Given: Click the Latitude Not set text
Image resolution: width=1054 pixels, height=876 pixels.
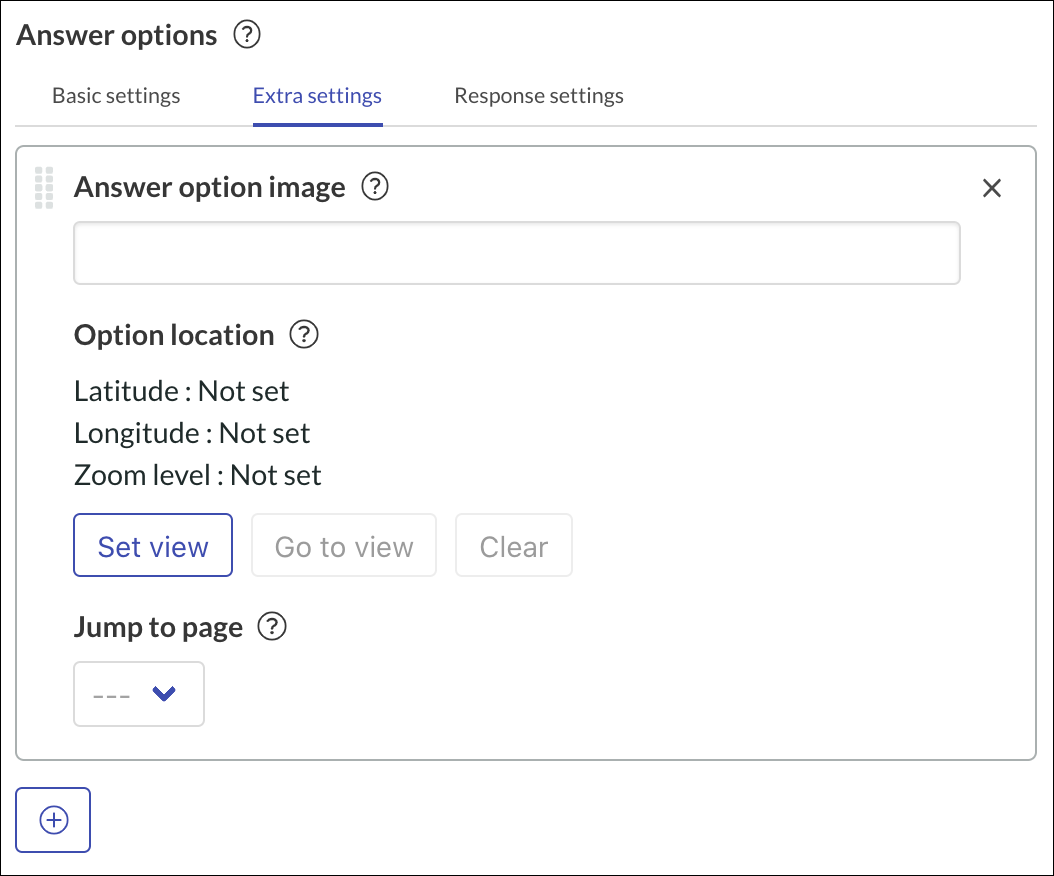Looking at the screenshot, I should coord(180,391).
